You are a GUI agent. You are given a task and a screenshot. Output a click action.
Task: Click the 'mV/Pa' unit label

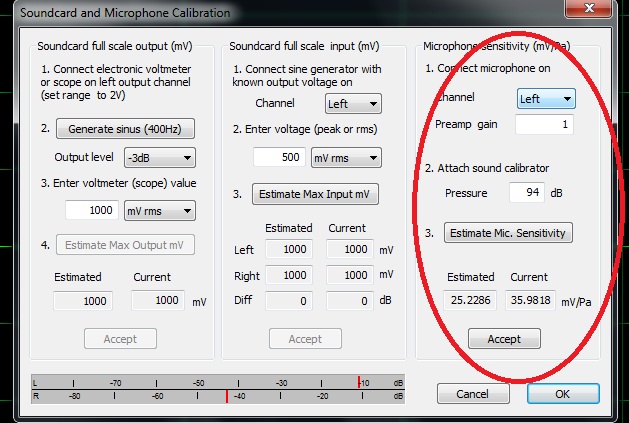click(x=576, y=302)
